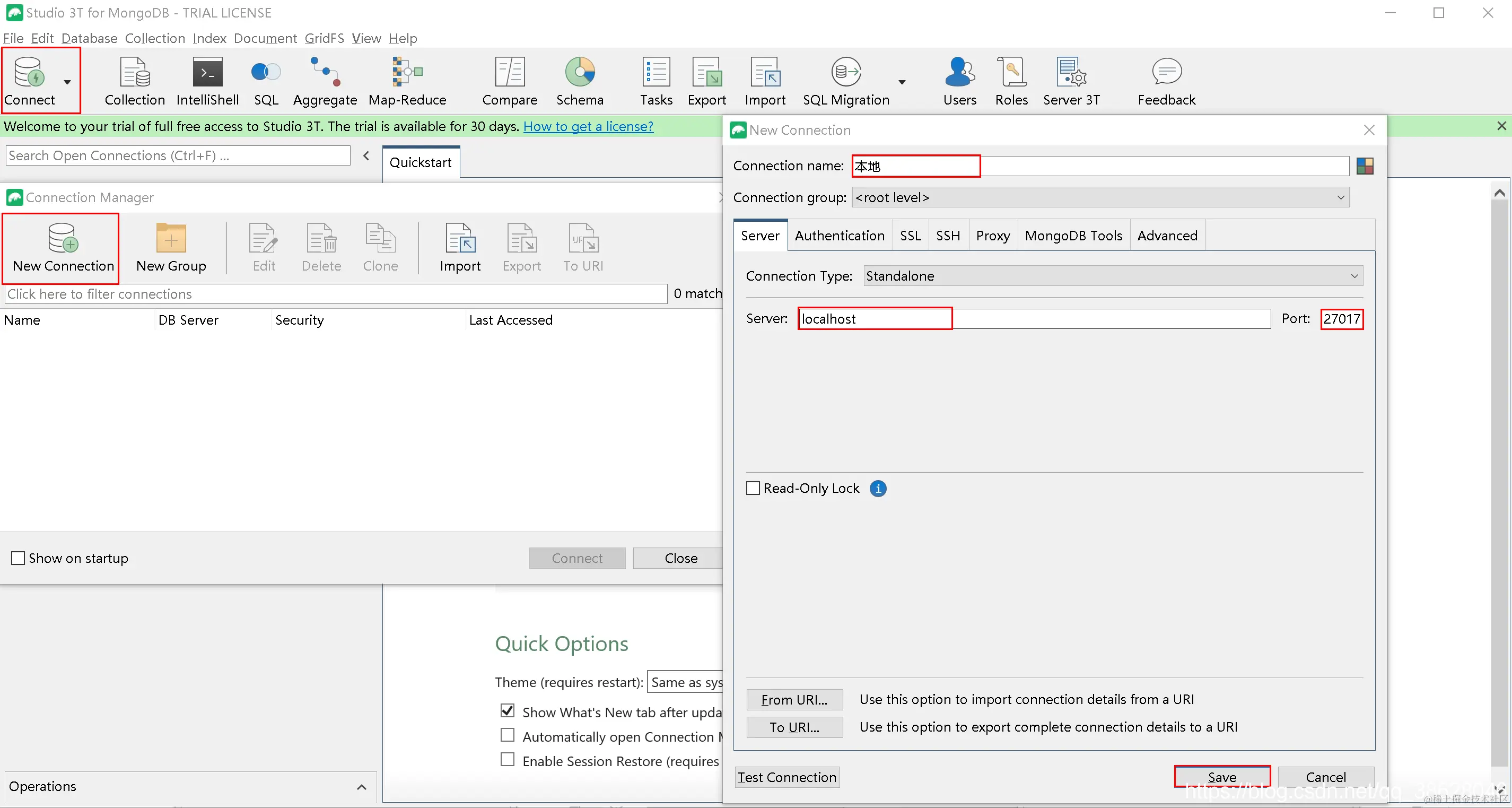Click the Roles toolbar icon
Image resolution: width=1512 pixels, height=808 pixels.
click(x=1011, y=82)
